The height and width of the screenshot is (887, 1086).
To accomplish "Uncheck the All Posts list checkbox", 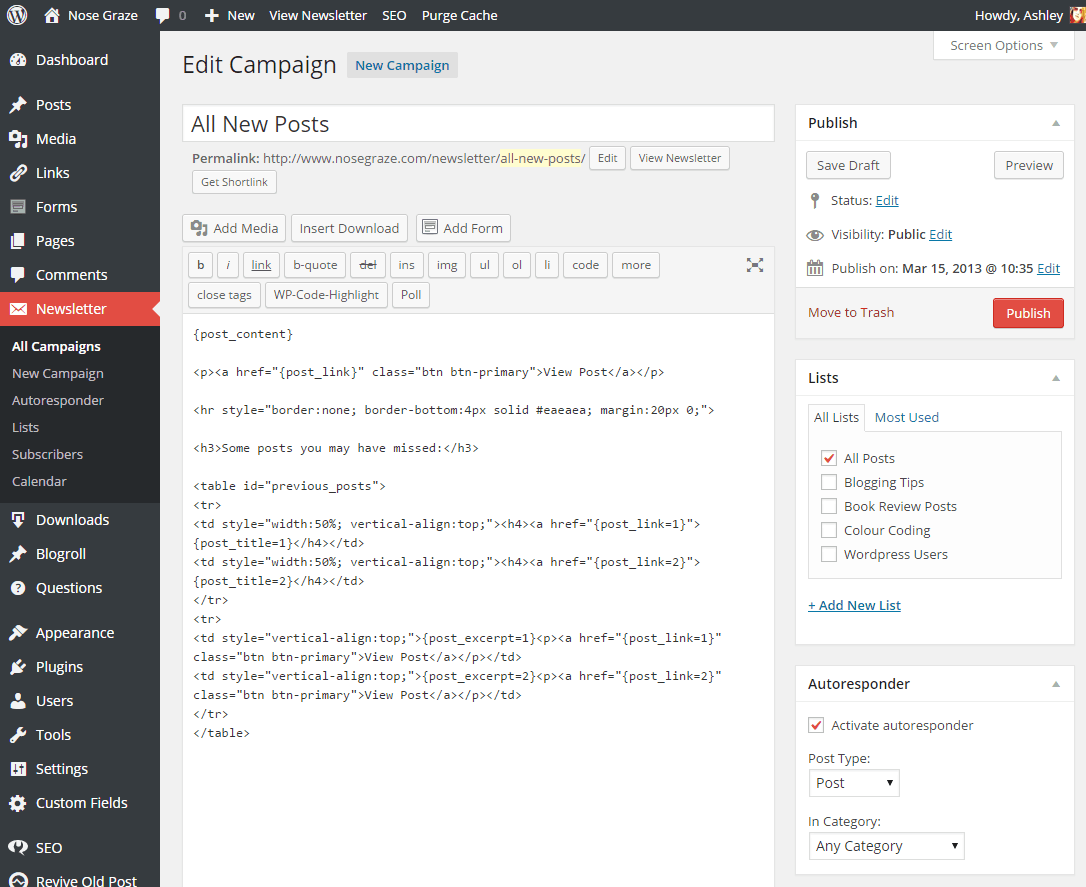I will [x=829, y=458].
